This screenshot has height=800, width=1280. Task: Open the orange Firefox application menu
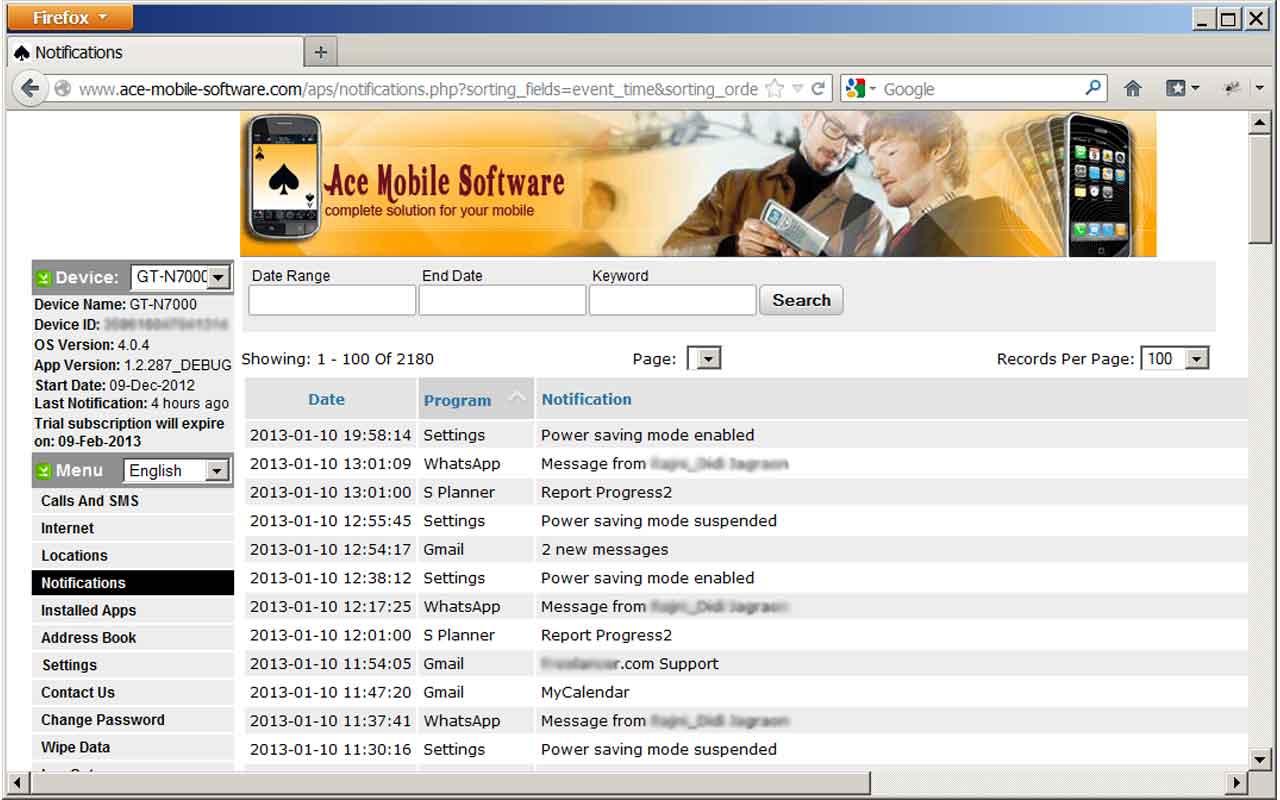[x=69, y=17]
